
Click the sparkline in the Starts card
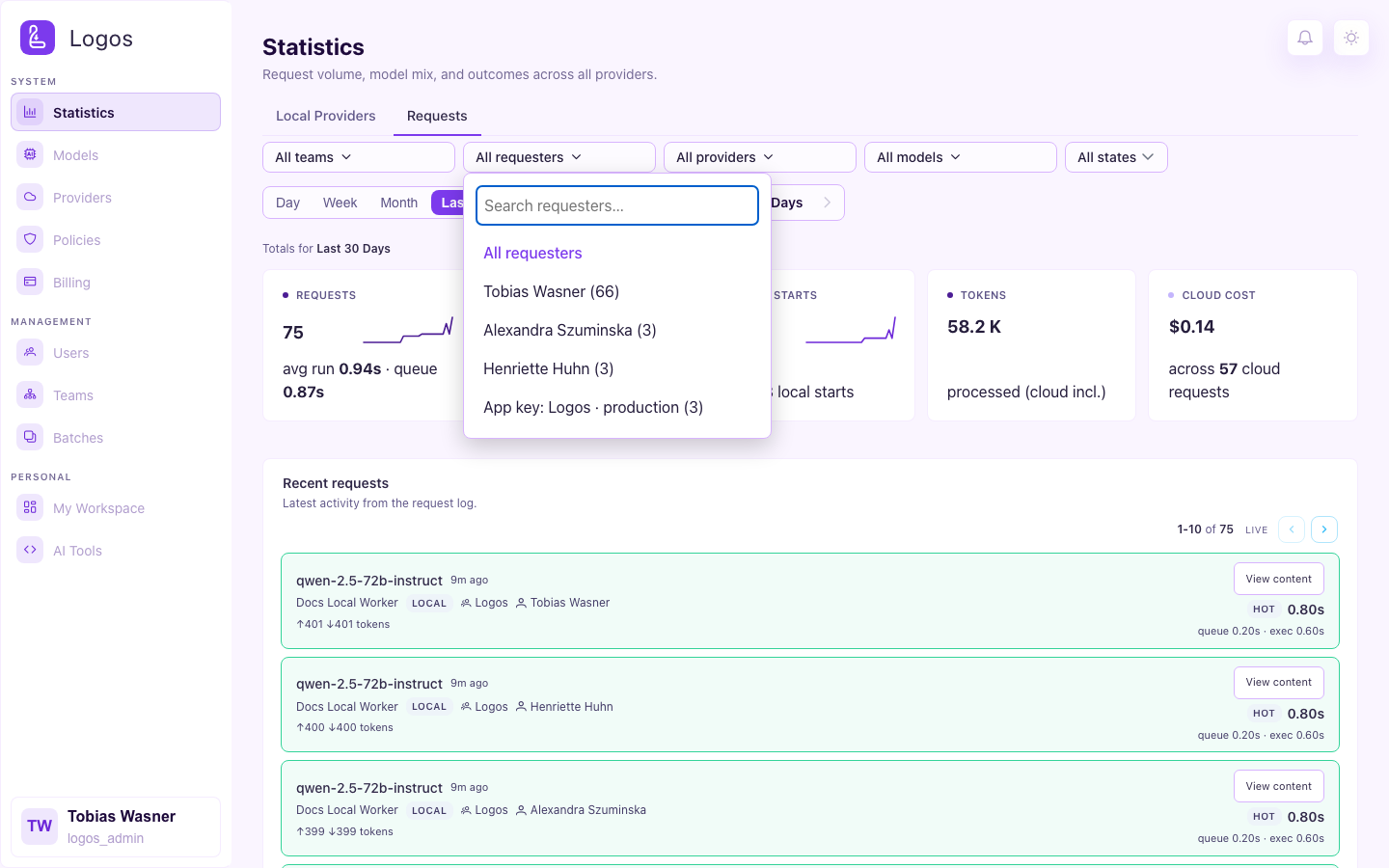(851, 330)
